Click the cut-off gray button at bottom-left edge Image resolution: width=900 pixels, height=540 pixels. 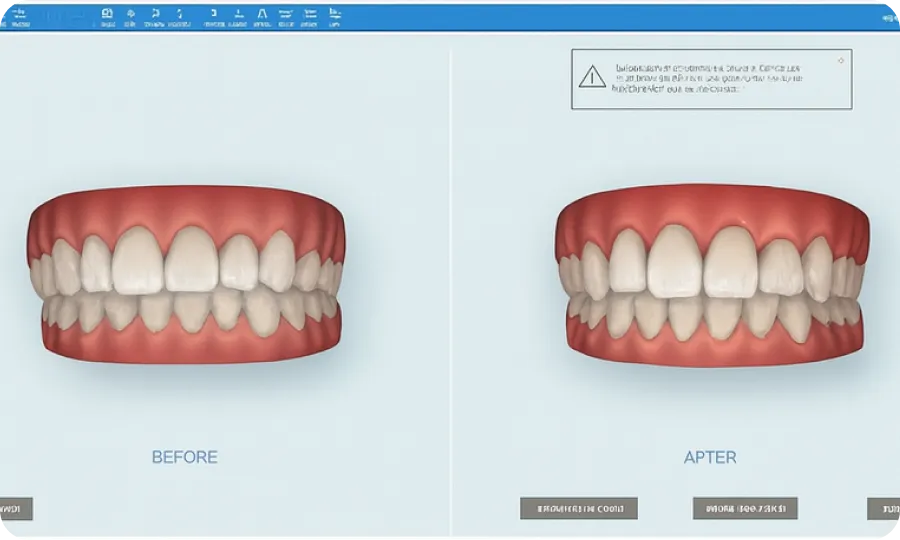coord(16,508)
